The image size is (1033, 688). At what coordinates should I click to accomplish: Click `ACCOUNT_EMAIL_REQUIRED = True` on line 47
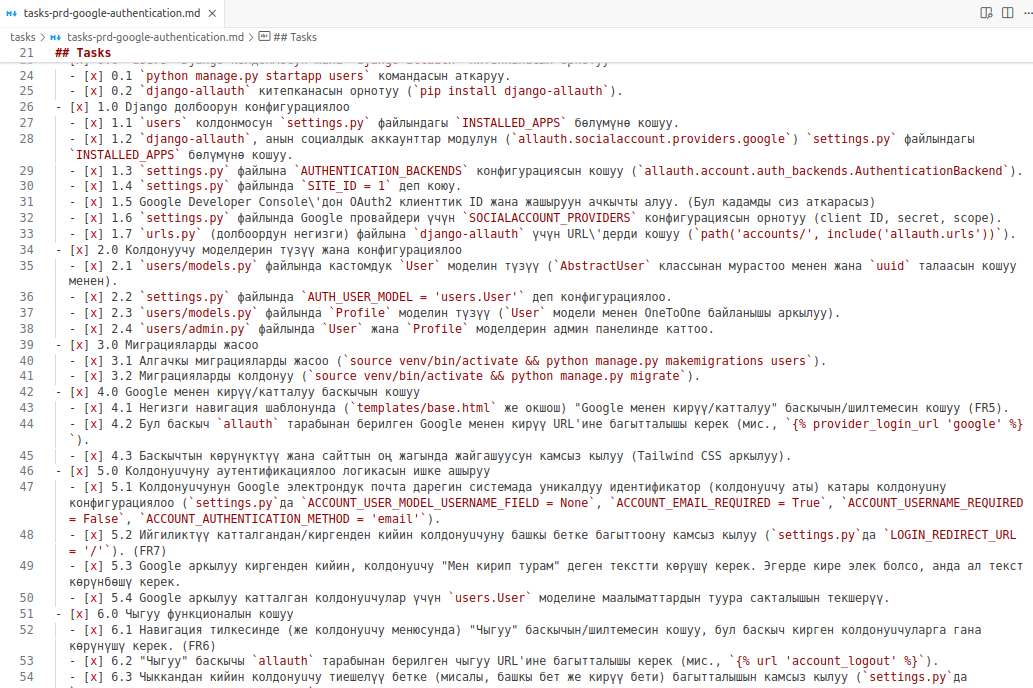click(718, 503)
